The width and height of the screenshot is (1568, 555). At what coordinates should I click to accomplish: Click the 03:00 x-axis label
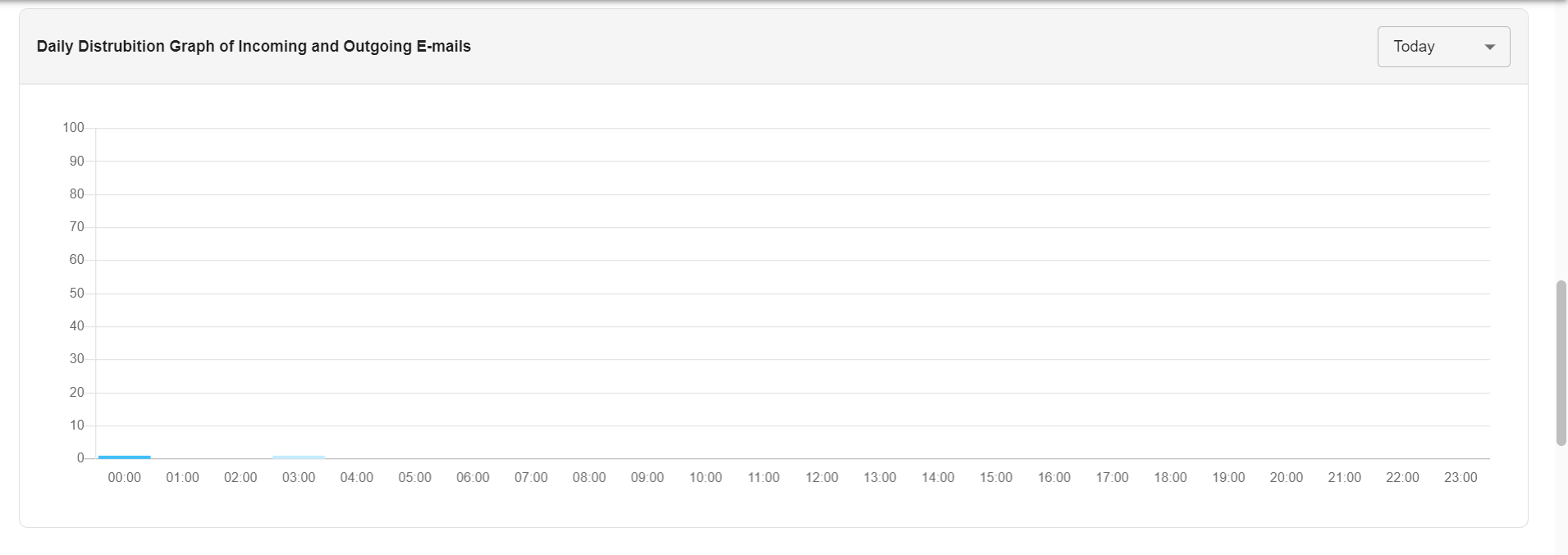tap(299, 478)
